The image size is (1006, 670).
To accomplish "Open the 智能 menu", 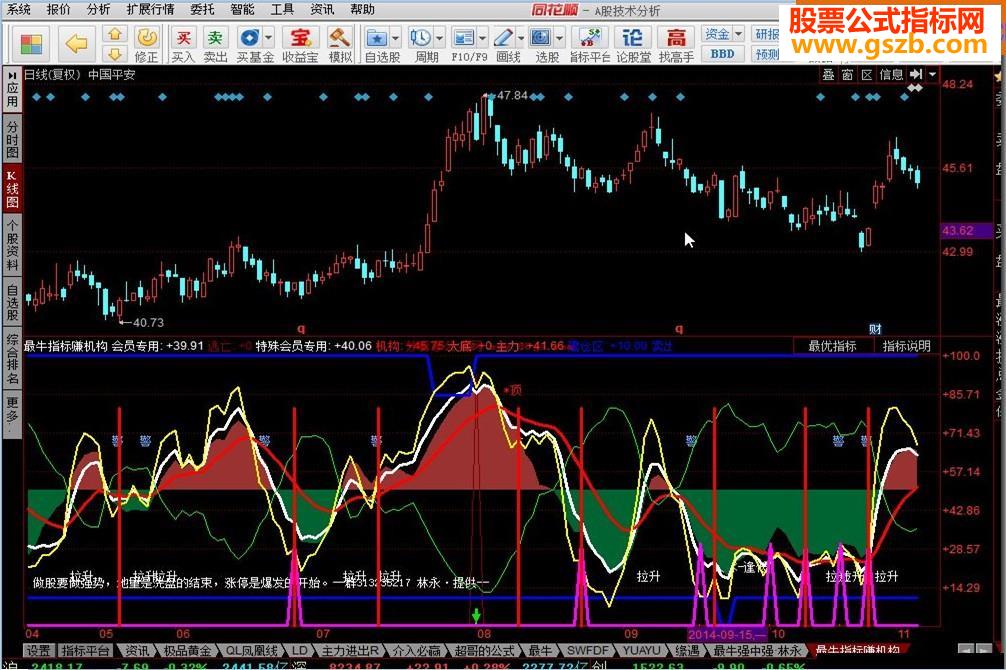I will 242,9.
